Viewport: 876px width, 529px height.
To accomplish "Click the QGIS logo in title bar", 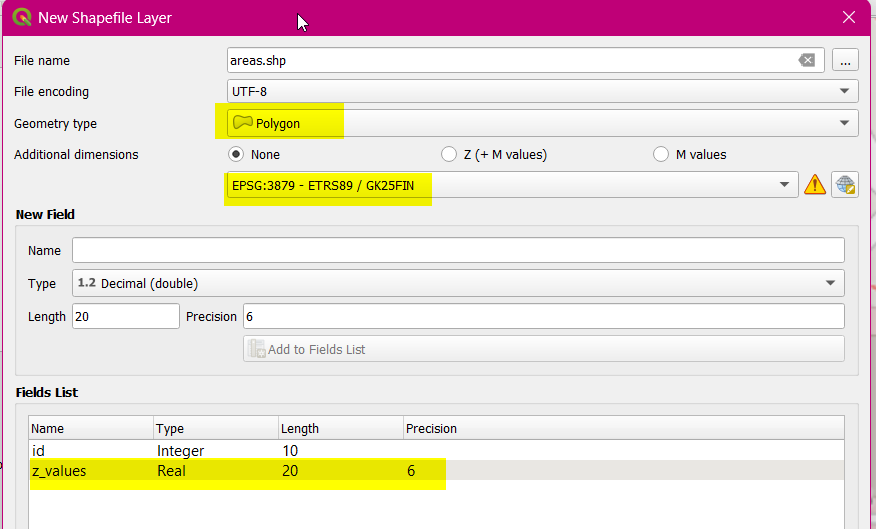I will [x=22, y=17].
